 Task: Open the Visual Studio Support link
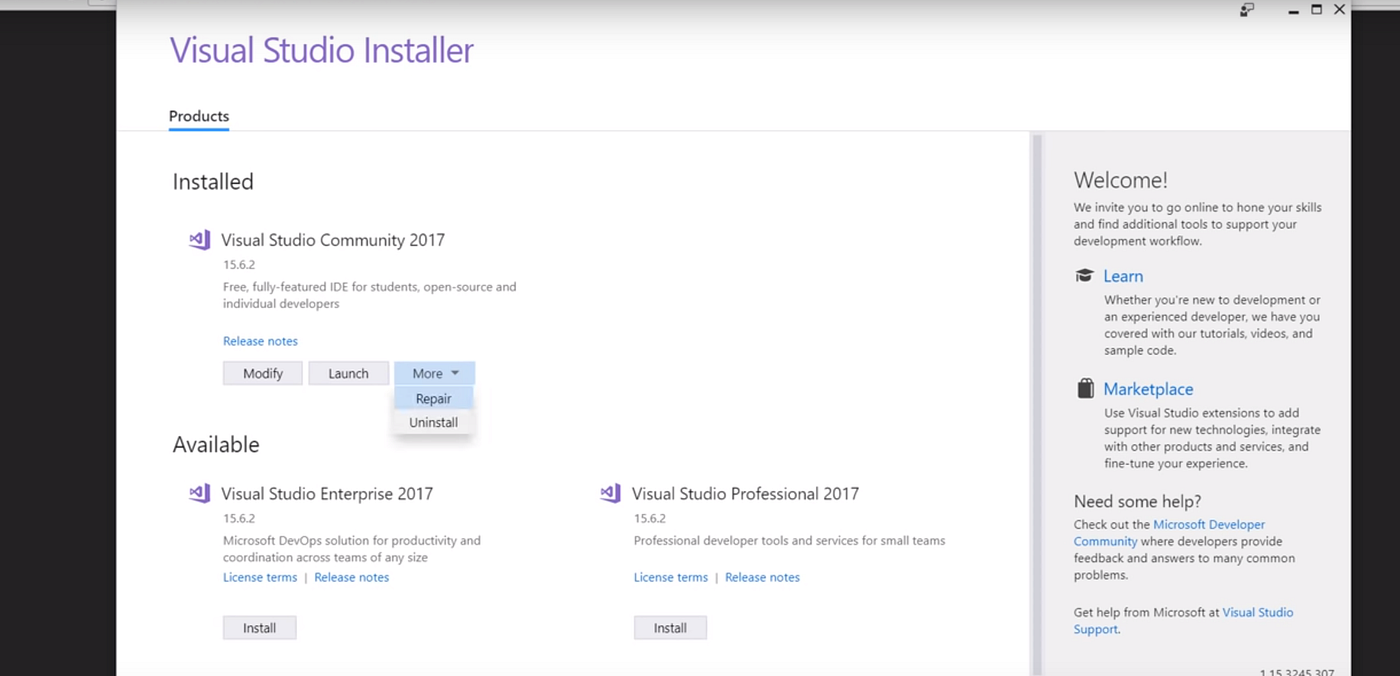tap(1184, 621)
